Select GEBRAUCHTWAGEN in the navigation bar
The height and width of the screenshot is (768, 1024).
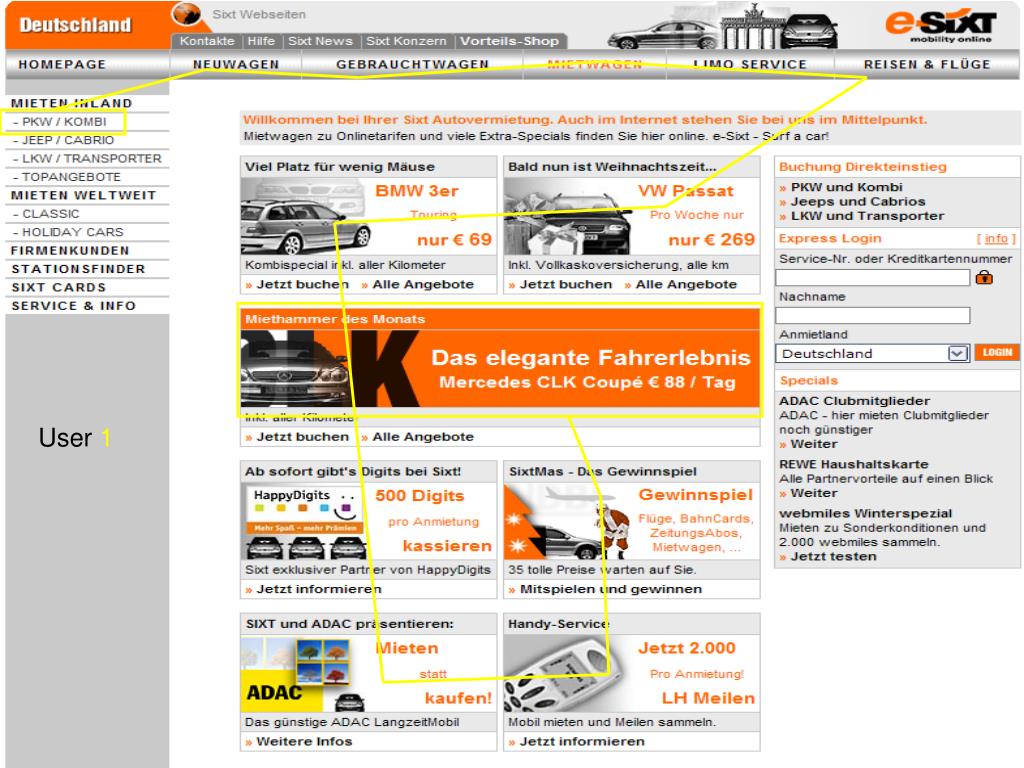pos(413,65)
